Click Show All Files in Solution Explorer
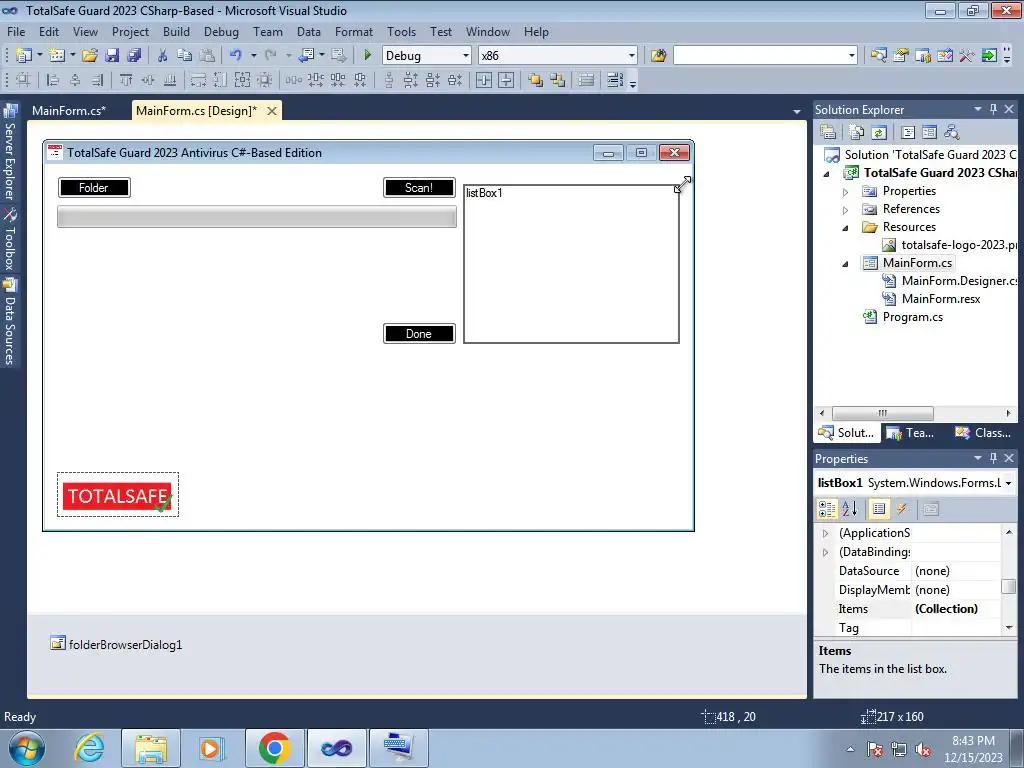The height and width of the screenshot is (768, 1024). 857,133
